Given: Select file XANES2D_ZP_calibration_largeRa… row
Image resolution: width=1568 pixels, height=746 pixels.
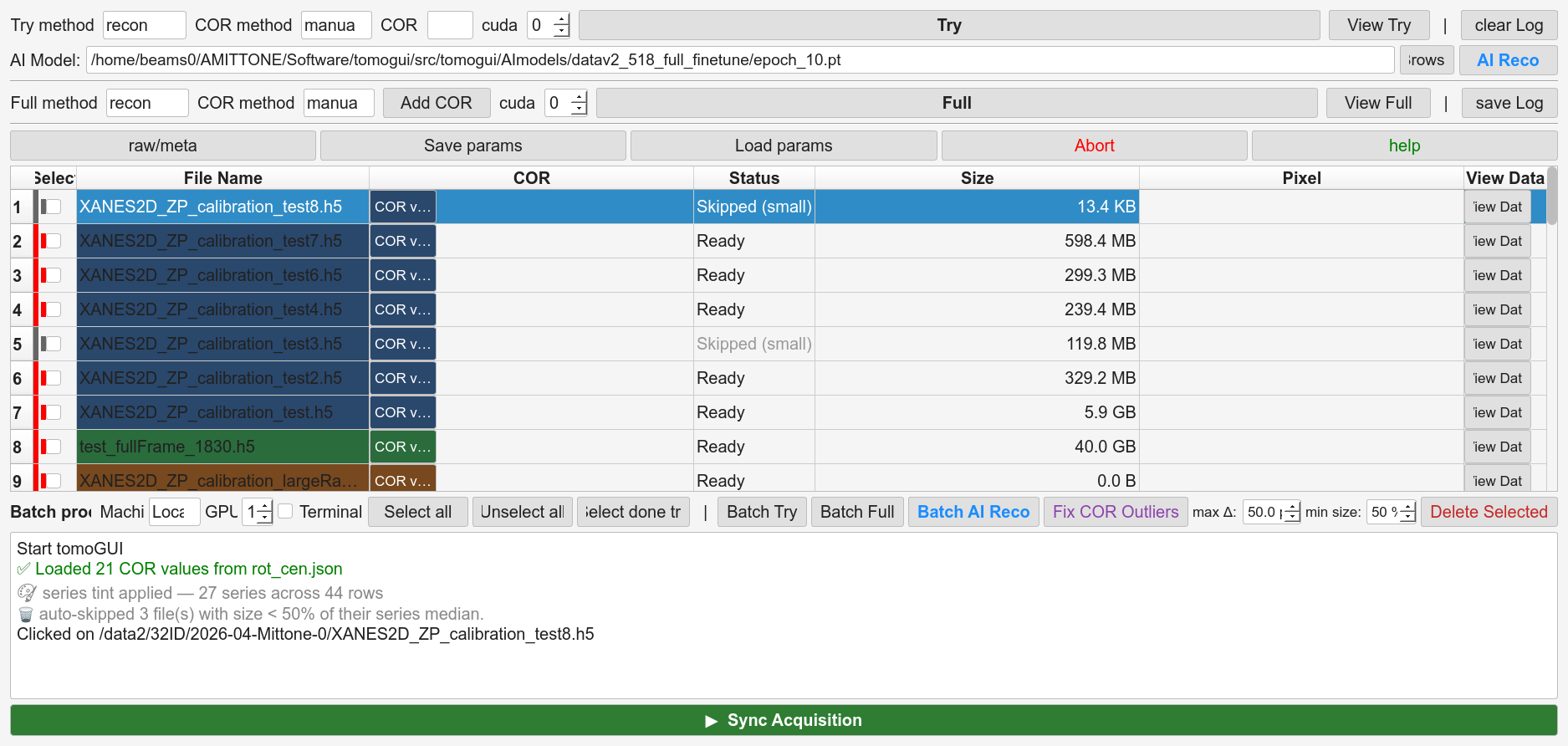Looking at the screenshot, I should coord(222,480).
